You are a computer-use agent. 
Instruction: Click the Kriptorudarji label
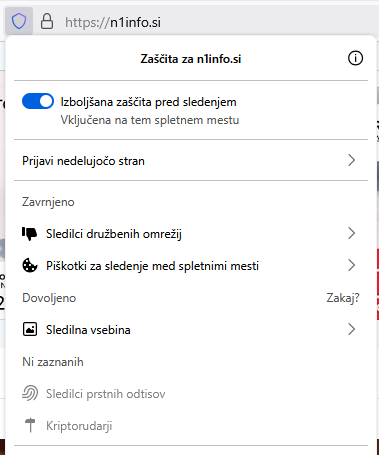click(x=79, y=426)
